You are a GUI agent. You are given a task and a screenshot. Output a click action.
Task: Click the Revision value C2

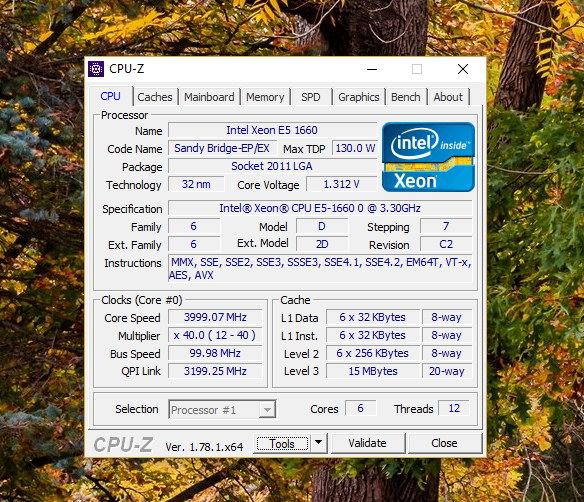click(x=446, y=244)
